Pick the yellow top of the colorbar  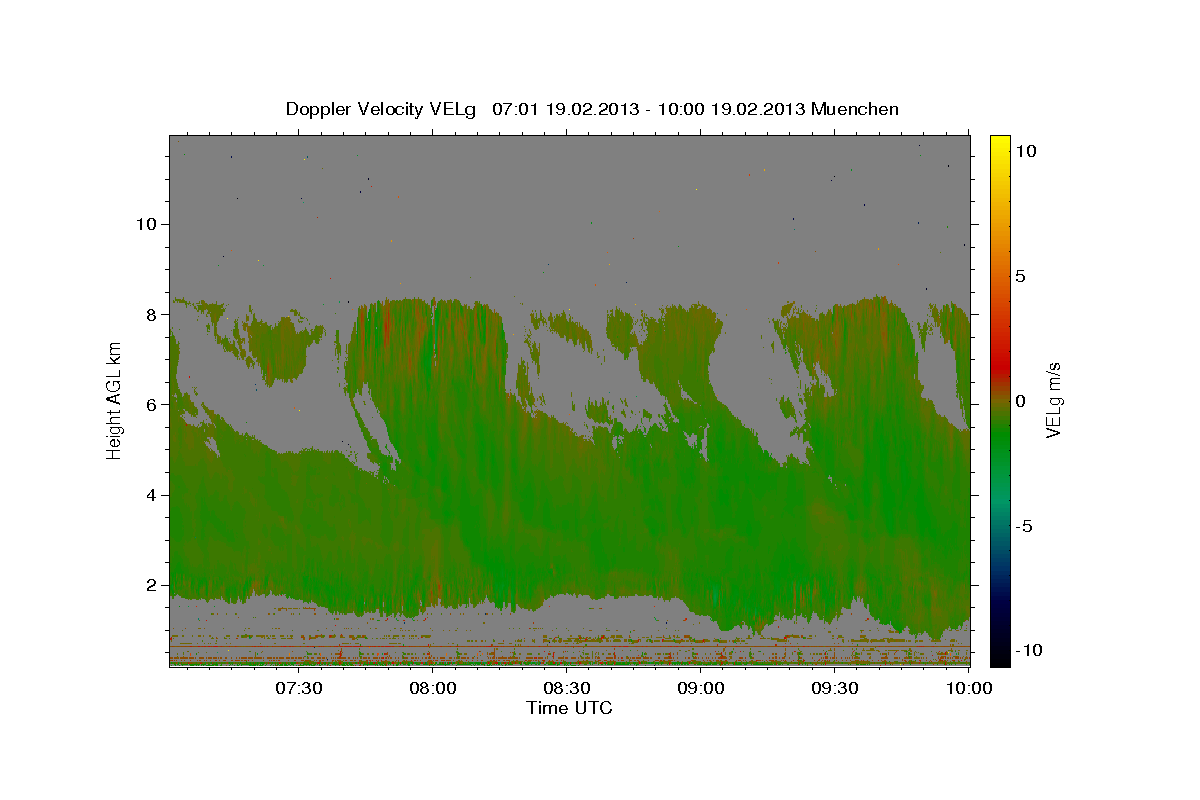pyautogui.click(x=999, y=145)
